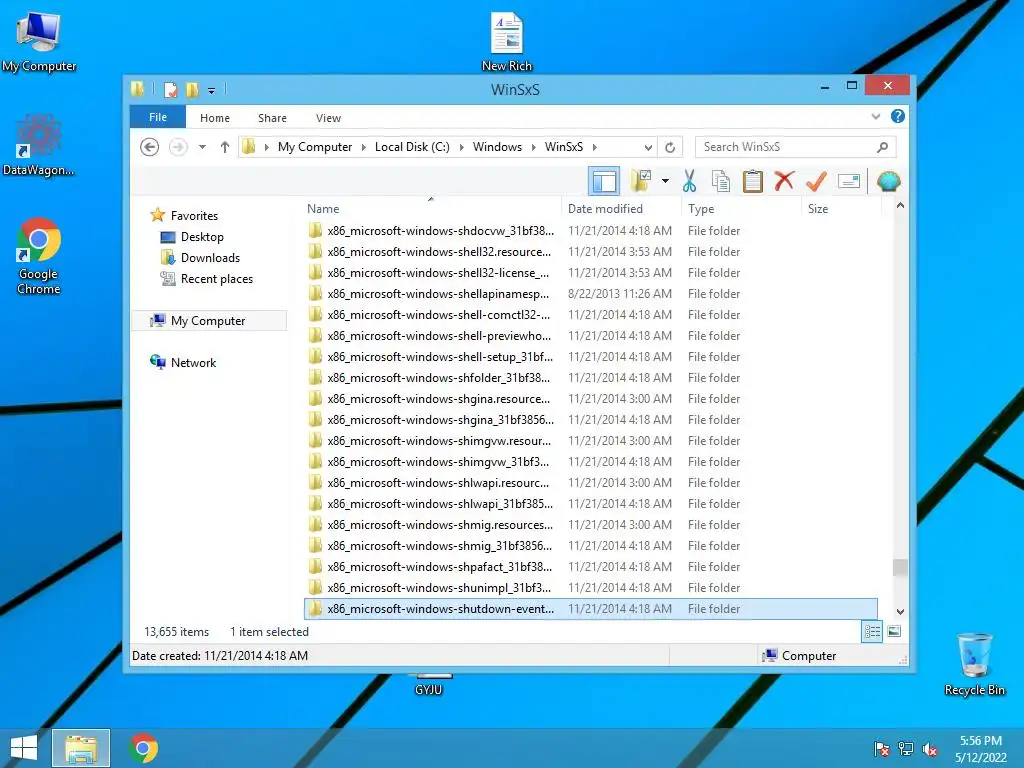Switch to Large icons view in status bar
Viewport: 1024px width, 768px height.
point(894,632)
